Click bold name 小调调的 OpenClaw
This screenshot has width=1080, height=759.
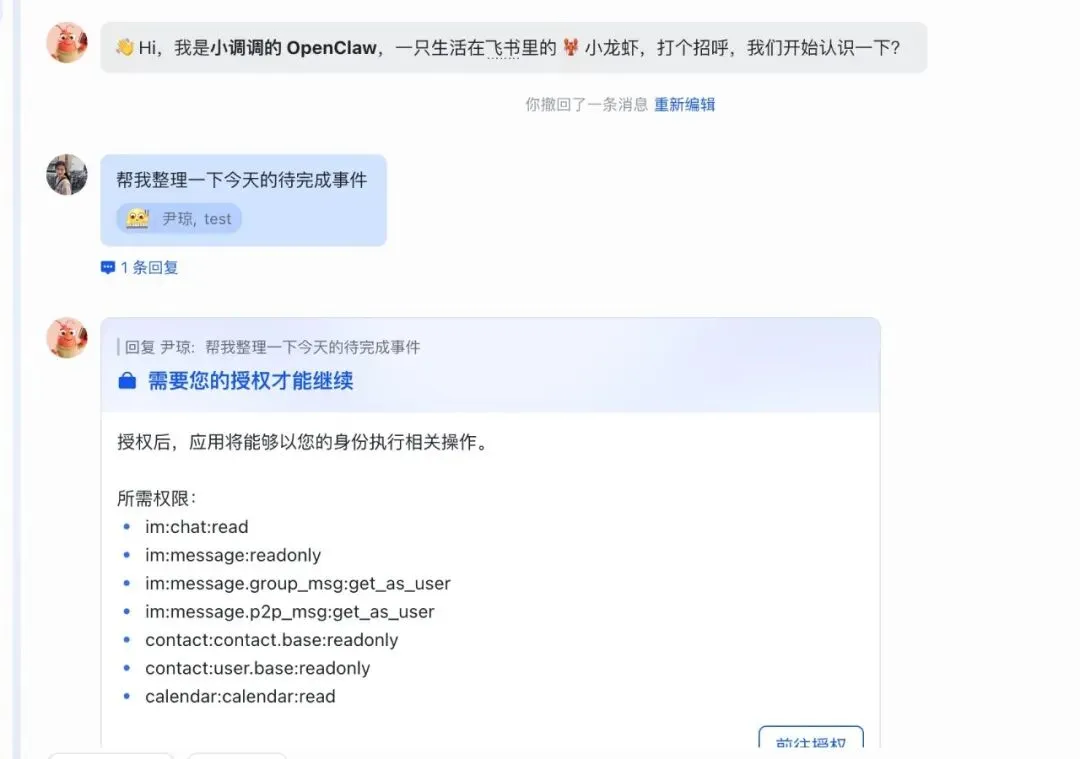[x=293, y=48]
